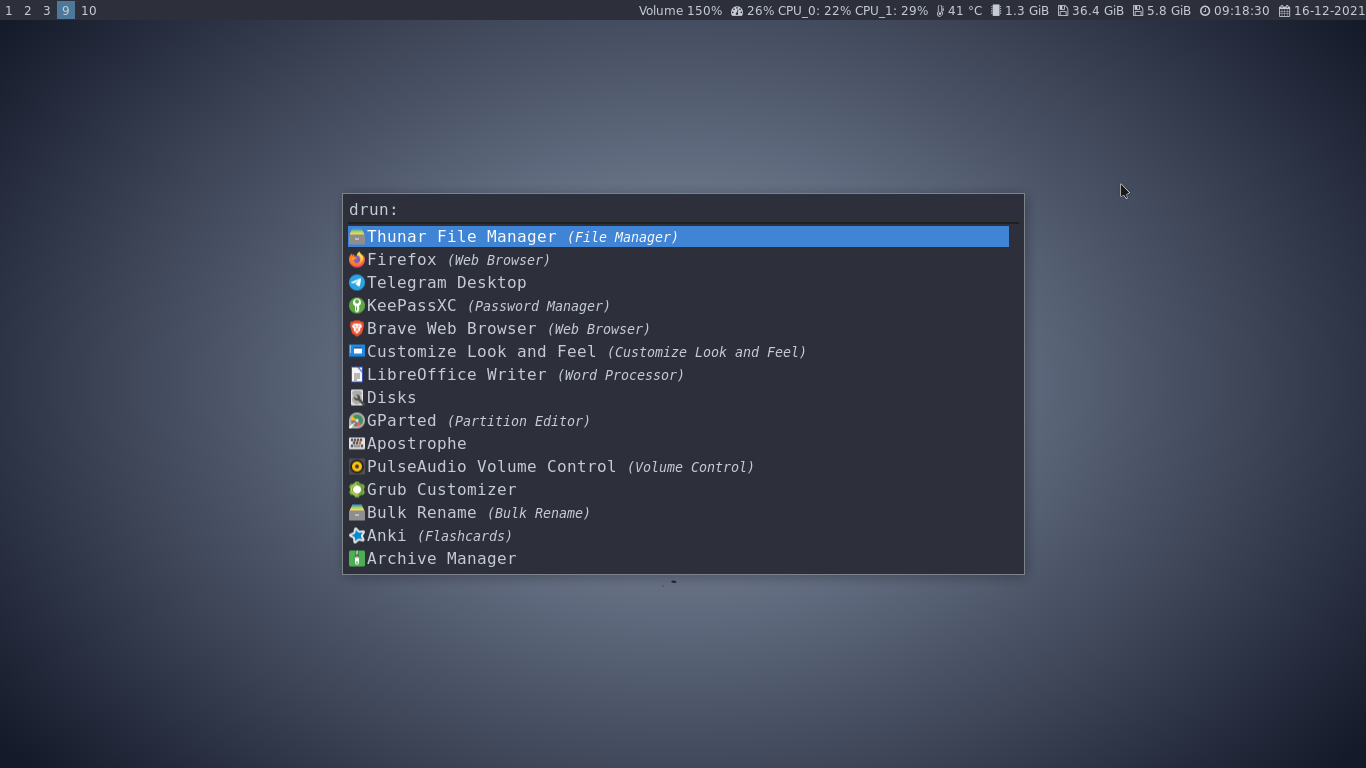This screenshot has width=1366, height=768.
Task: Click the Firefox logo icon
Action: (357, 260)
